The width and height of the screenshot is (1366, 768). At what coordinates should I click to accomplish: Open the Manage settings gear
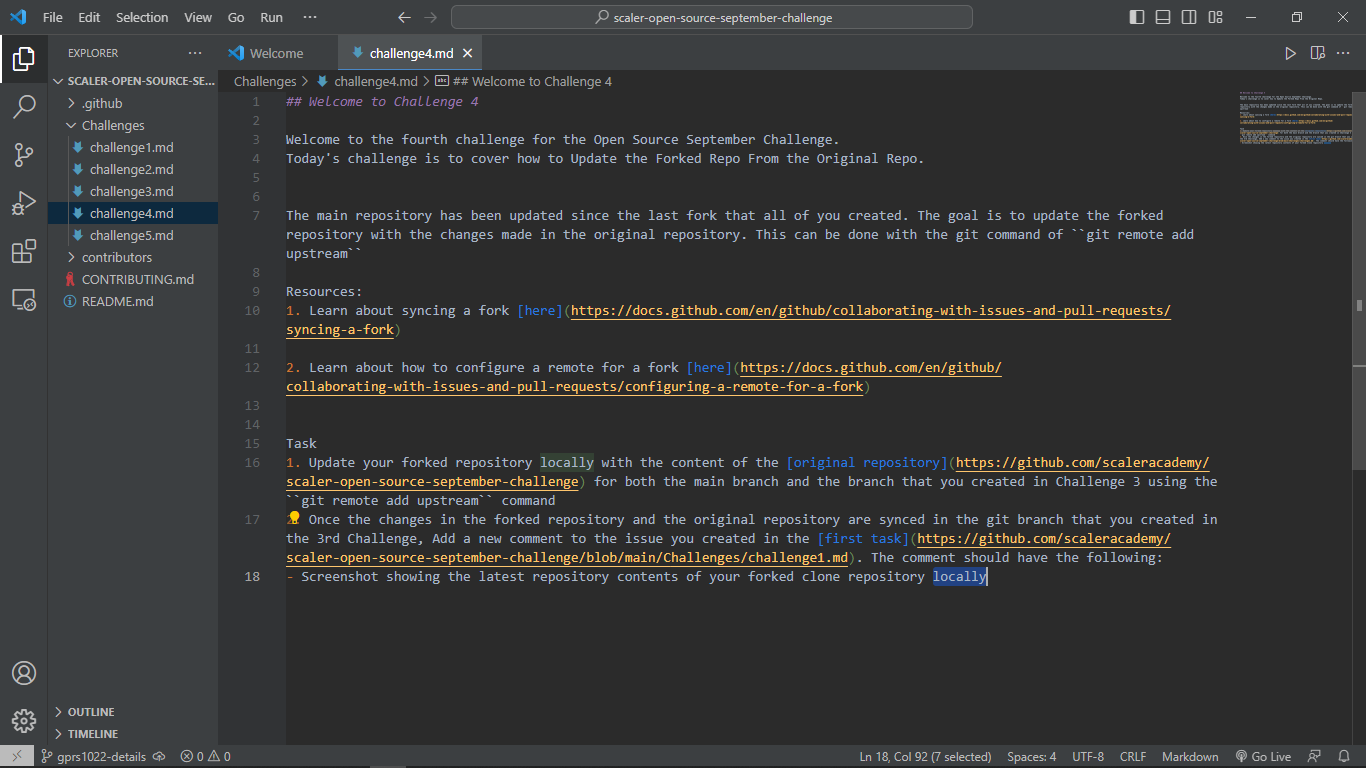click(24, 720)
